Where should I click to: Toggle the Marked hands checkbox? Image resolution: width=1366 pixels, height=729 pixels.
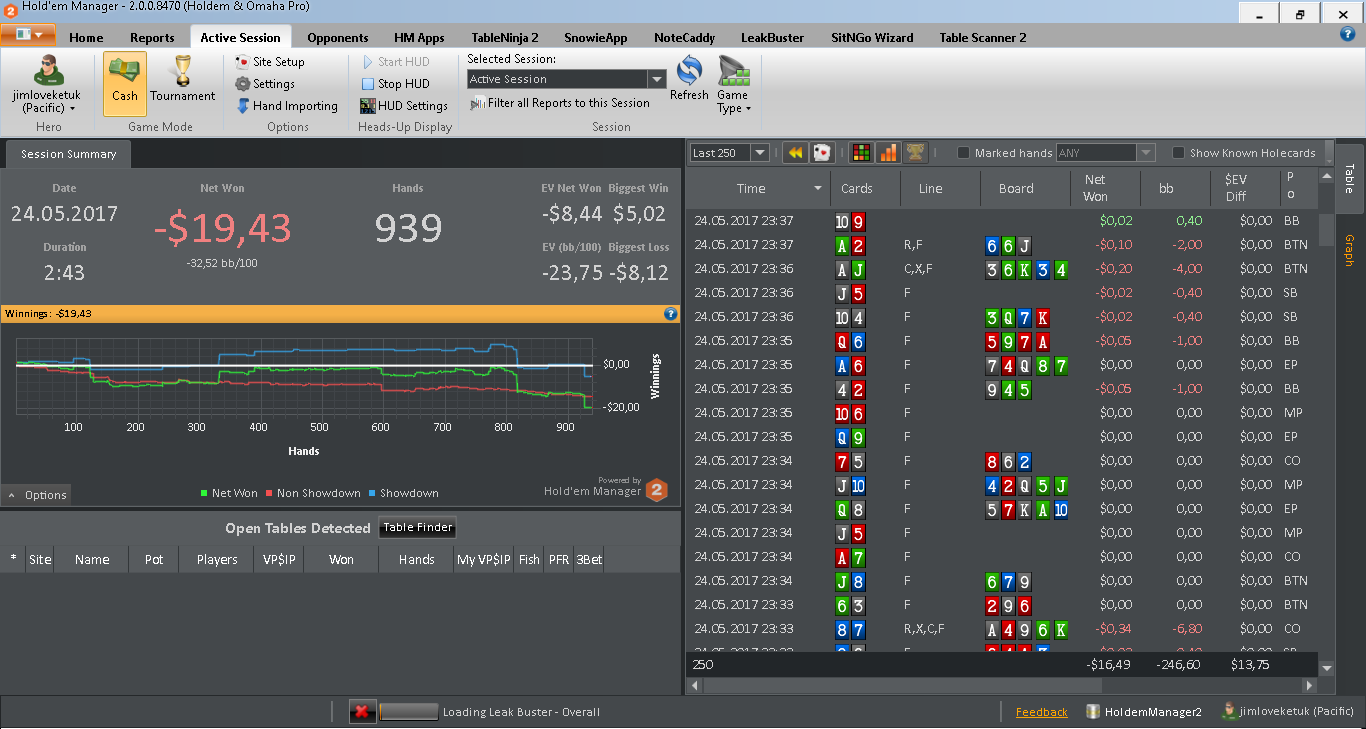click(x=964, y=153)
